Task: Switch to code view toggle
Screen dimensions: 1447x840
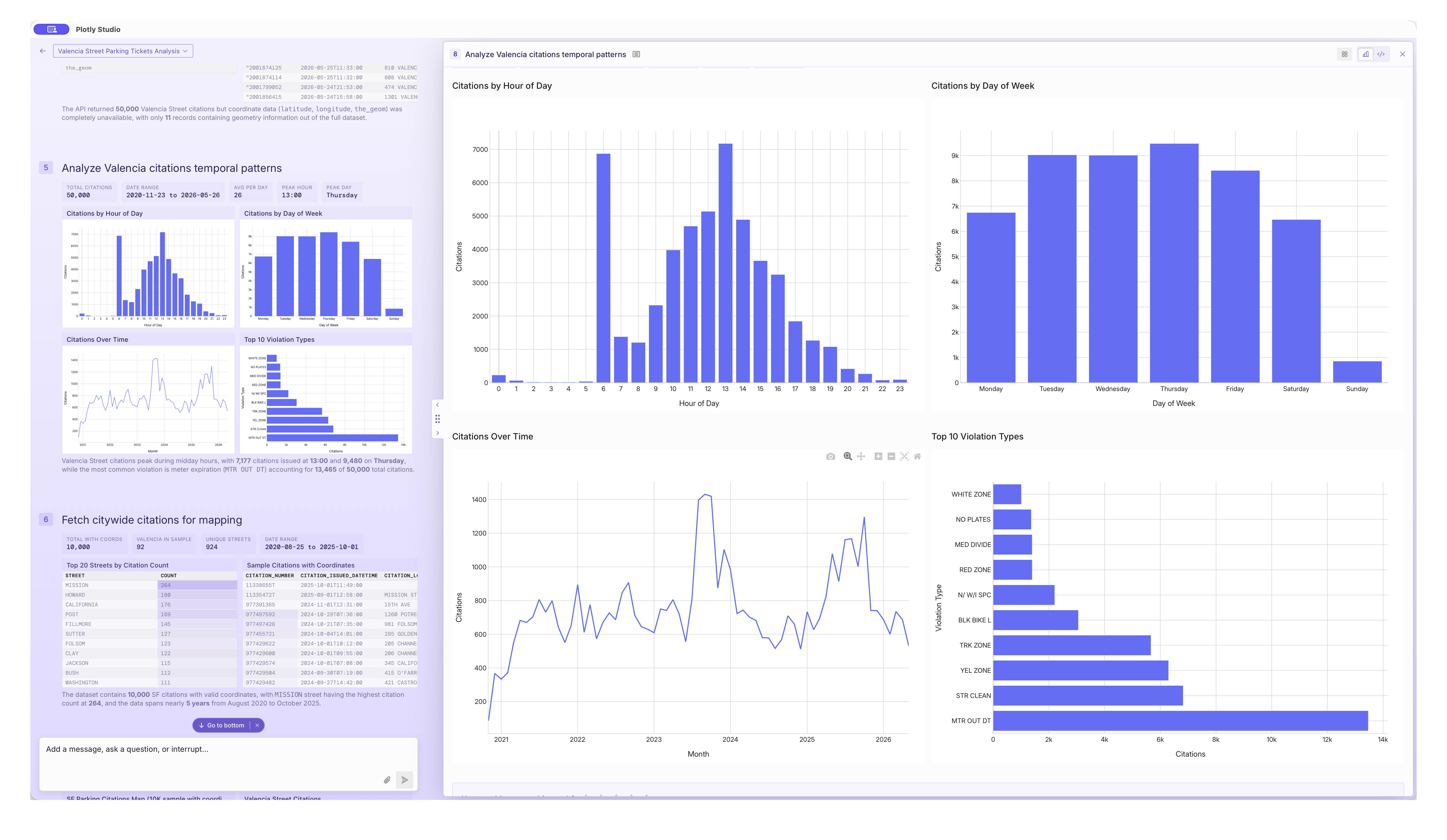Action: (1381, 54)
